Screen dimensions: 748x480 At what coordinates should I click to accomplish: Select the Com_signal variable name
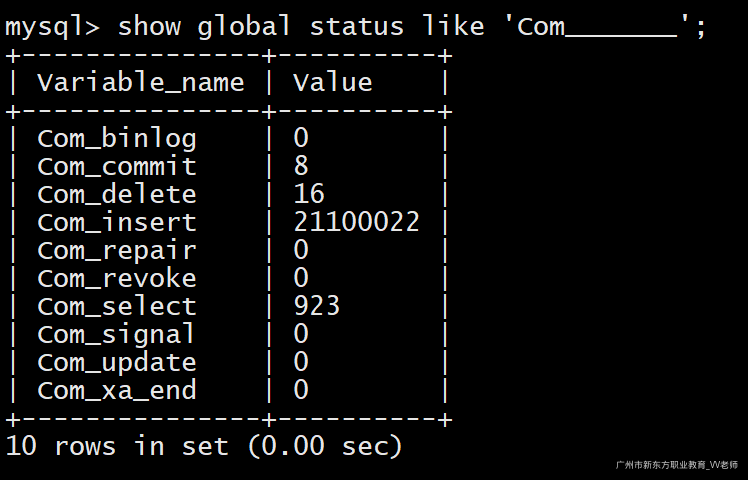(117, 334)
